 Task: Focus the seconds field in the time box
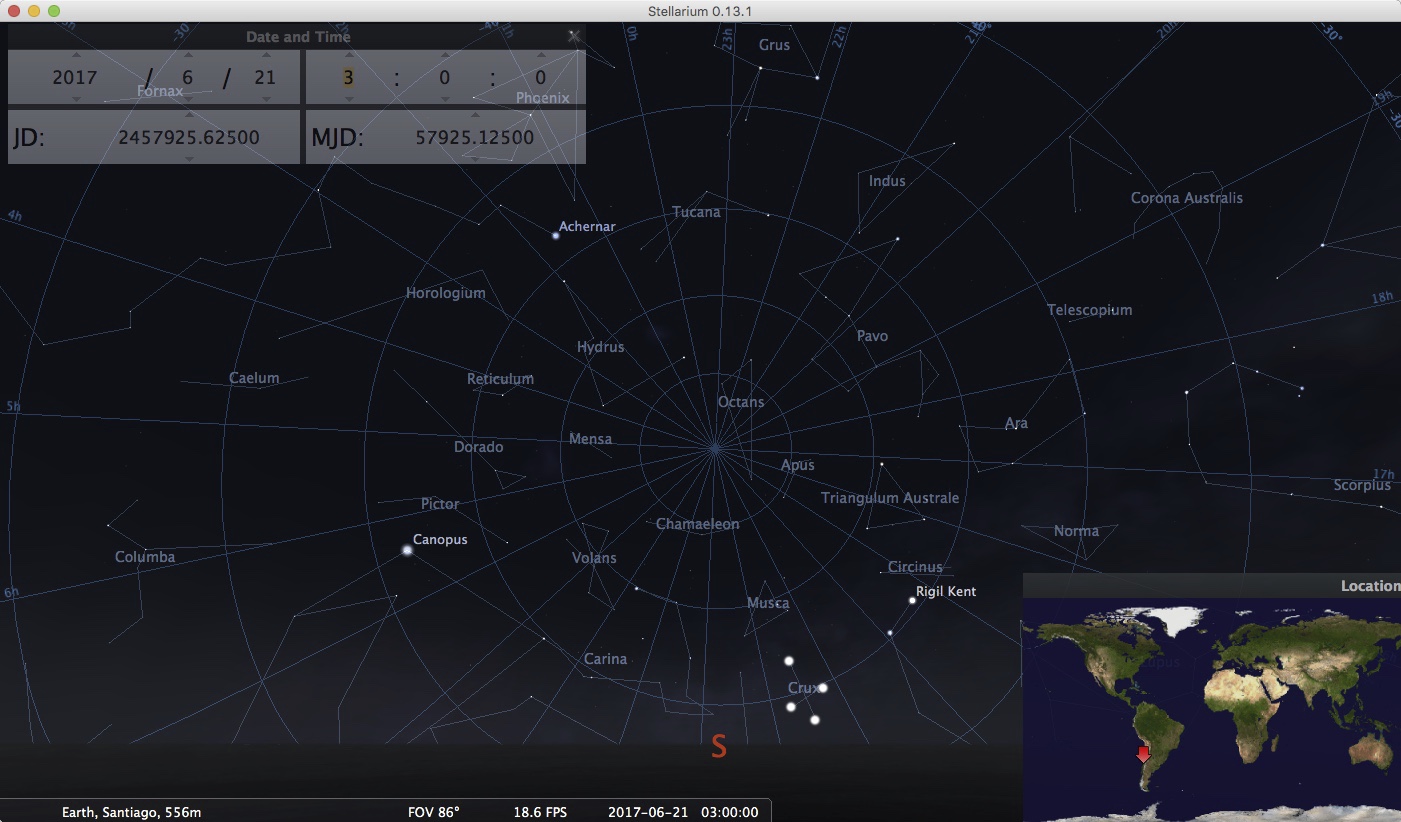[541, 77]
